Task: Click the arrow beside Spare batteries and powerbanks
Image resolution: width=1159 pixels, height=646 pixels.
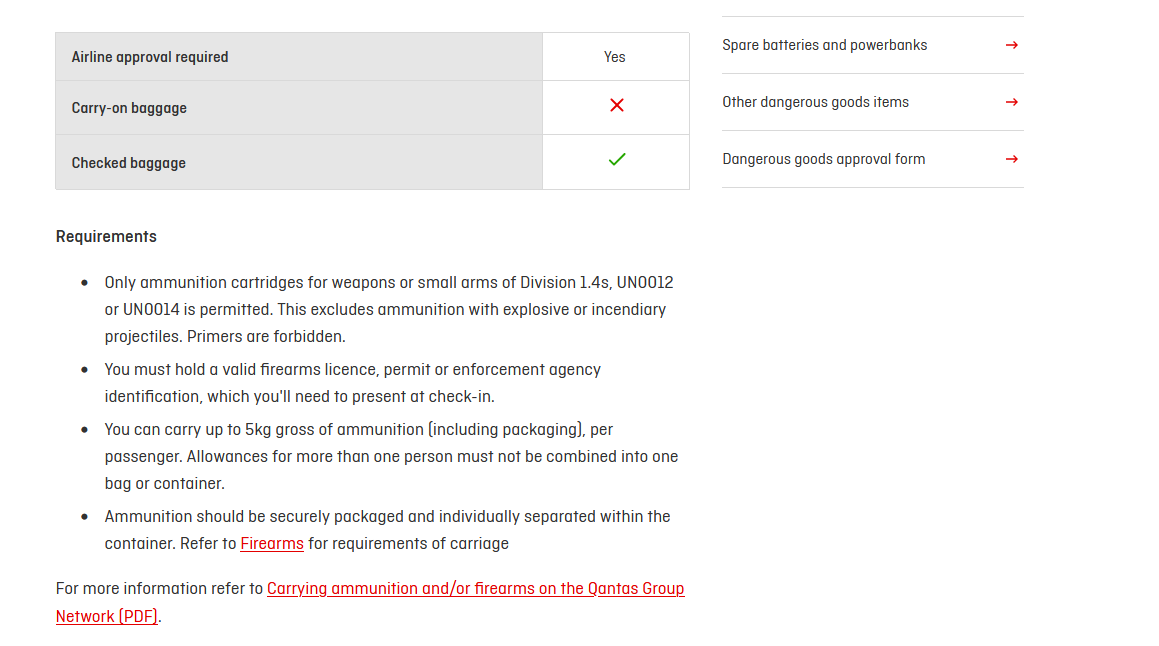Action: (x=1011, y=45)
